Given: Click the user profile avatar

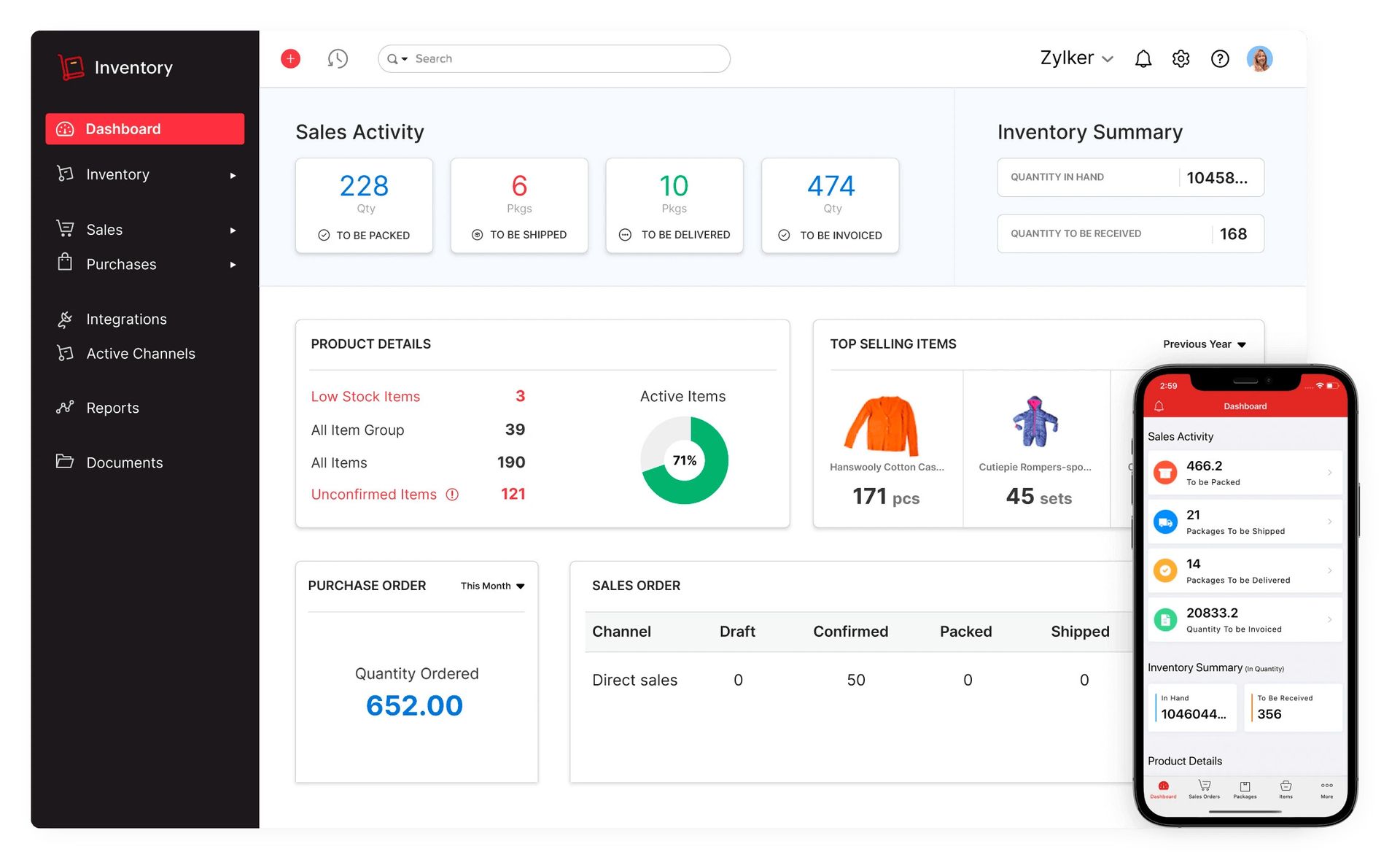Looking at the screenshot, I should point(1259,58).
